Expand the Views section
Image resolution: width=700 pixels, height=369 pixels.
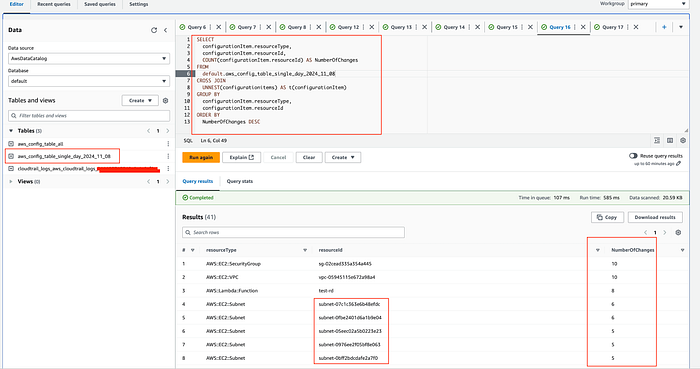(11, 182)
